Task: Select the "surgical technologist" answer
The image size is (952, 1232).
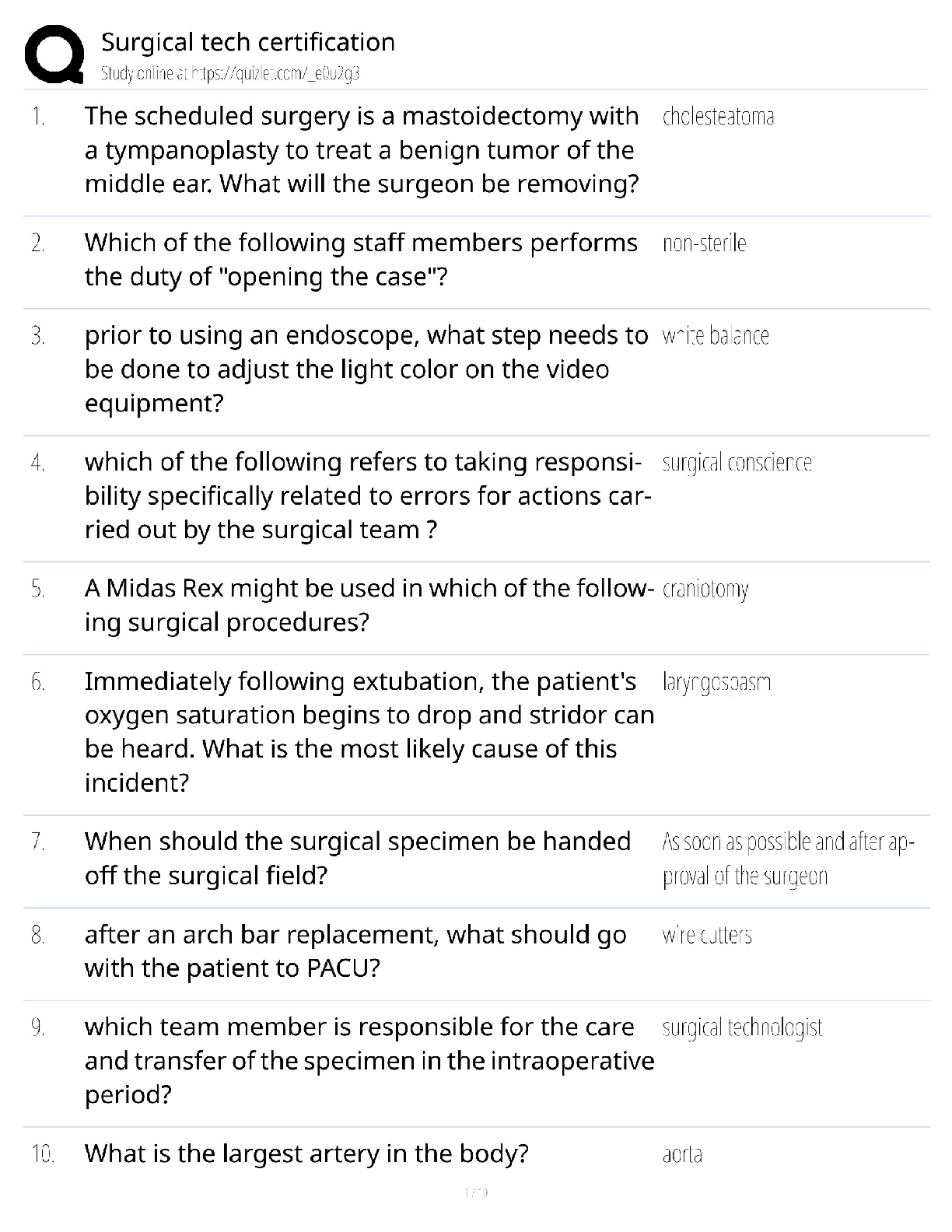Action: (x=742, y=1028)
